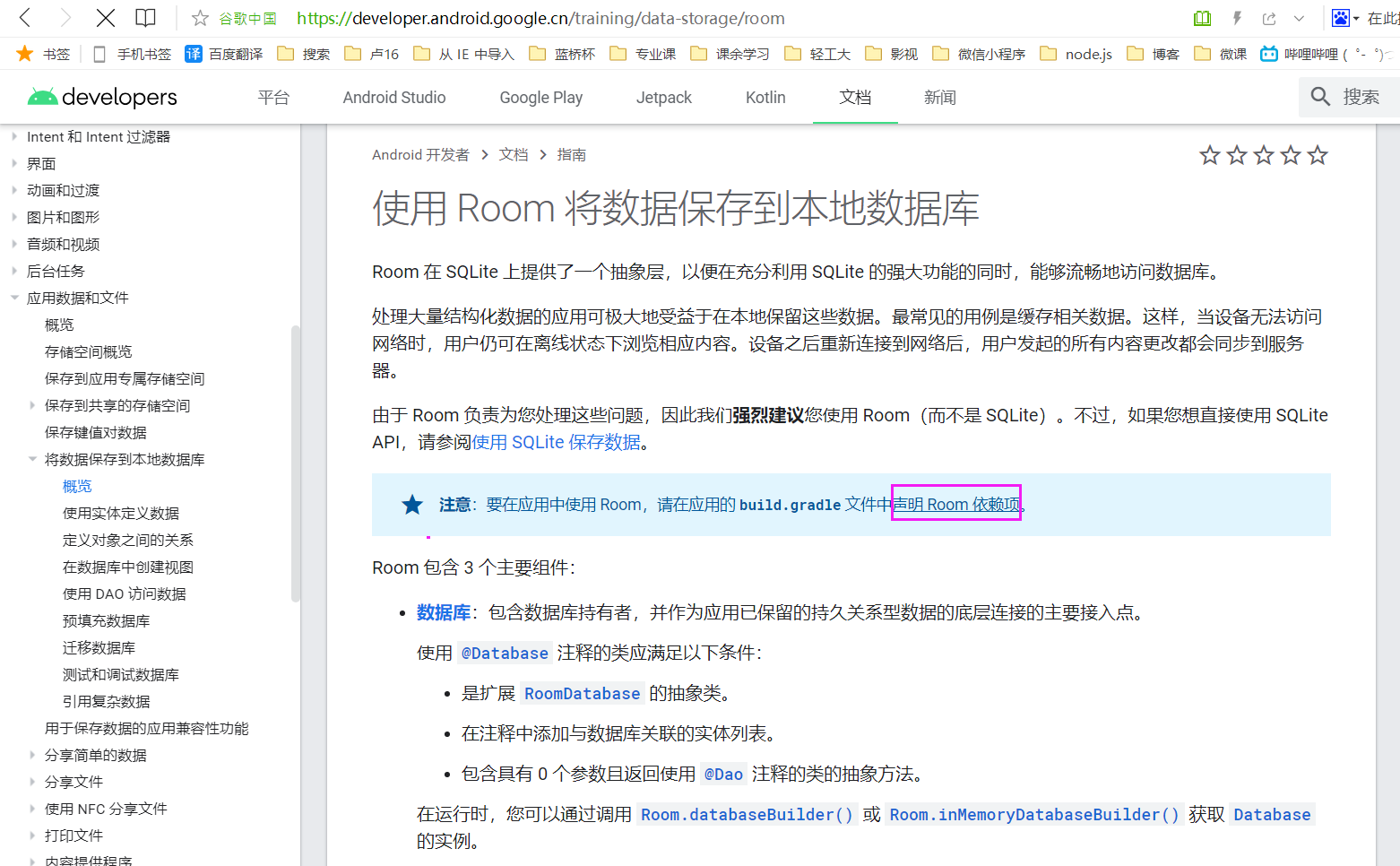Rate the page three stars
This screenshot has width=1400, height=866.
tap(1264, 155)
